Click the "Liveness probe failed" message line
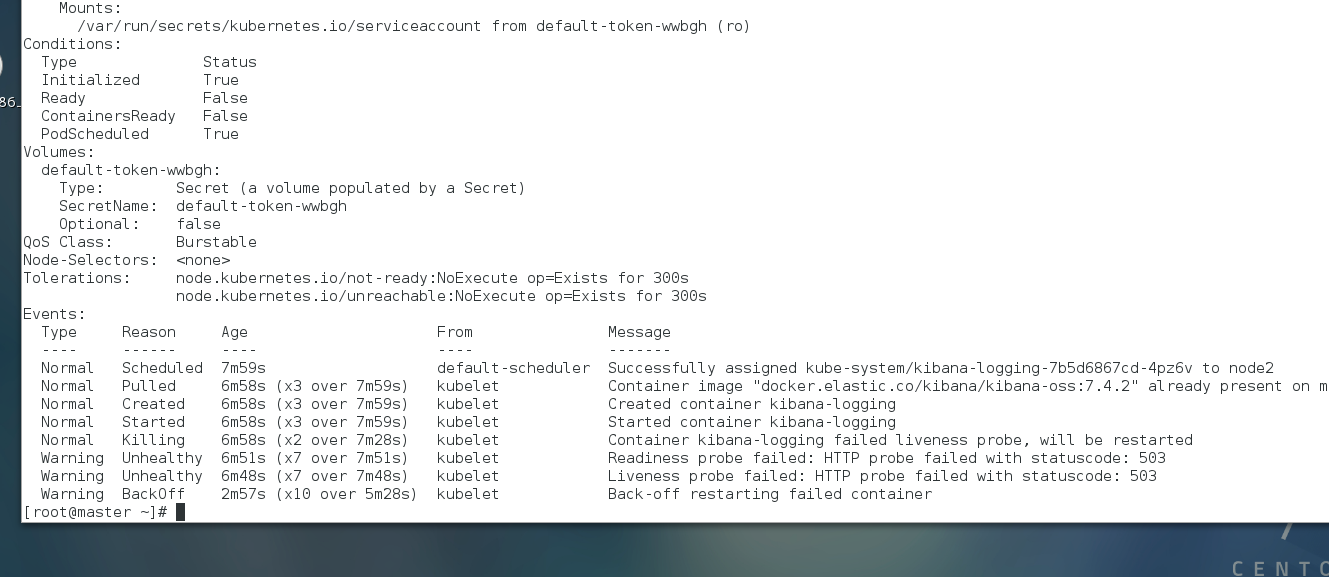The width and height of the screenshot is (1329, 577). click(x=881, y=476)
